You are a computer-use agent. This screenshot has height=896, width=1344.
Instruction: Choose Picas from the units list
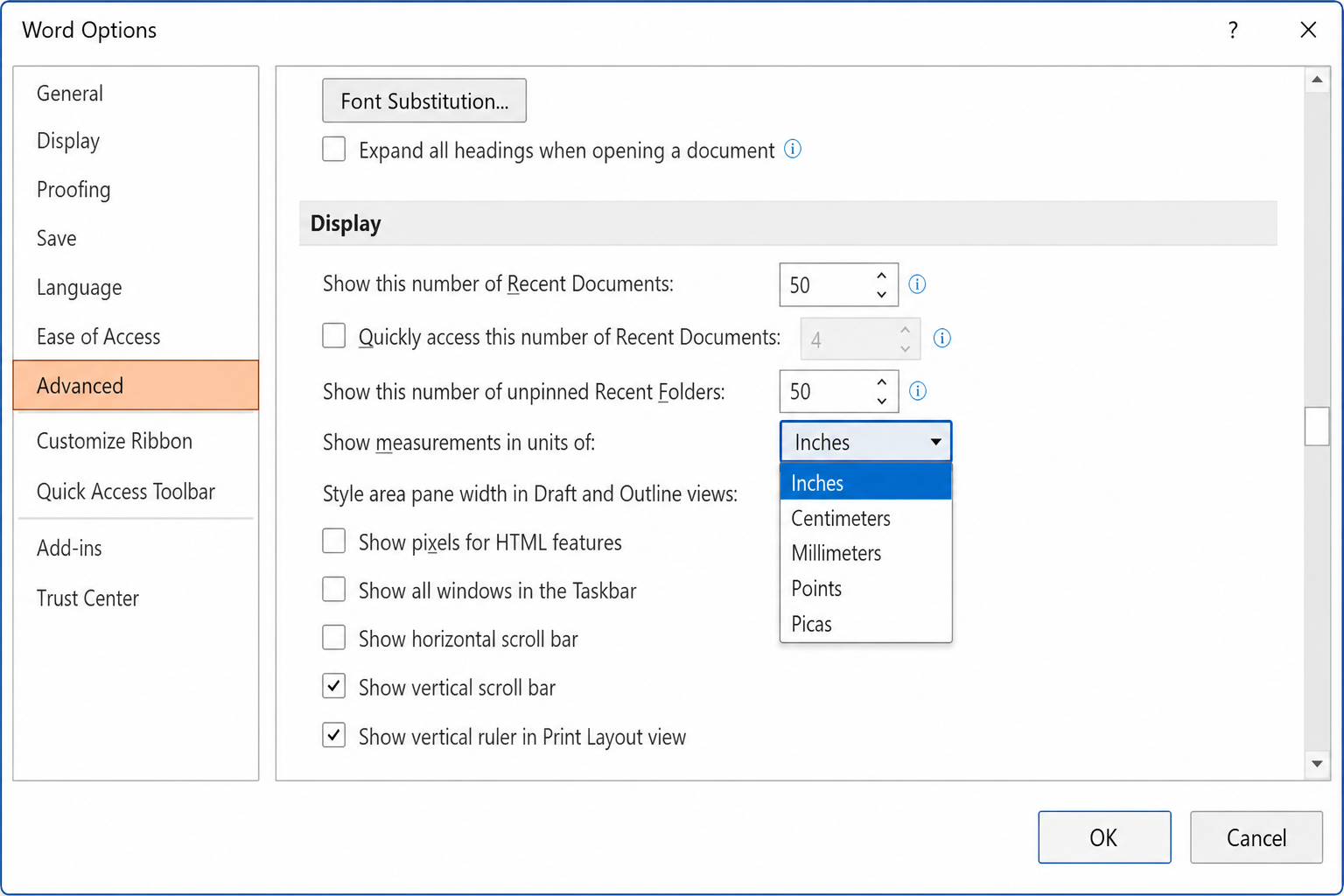(x=865, y=624)
